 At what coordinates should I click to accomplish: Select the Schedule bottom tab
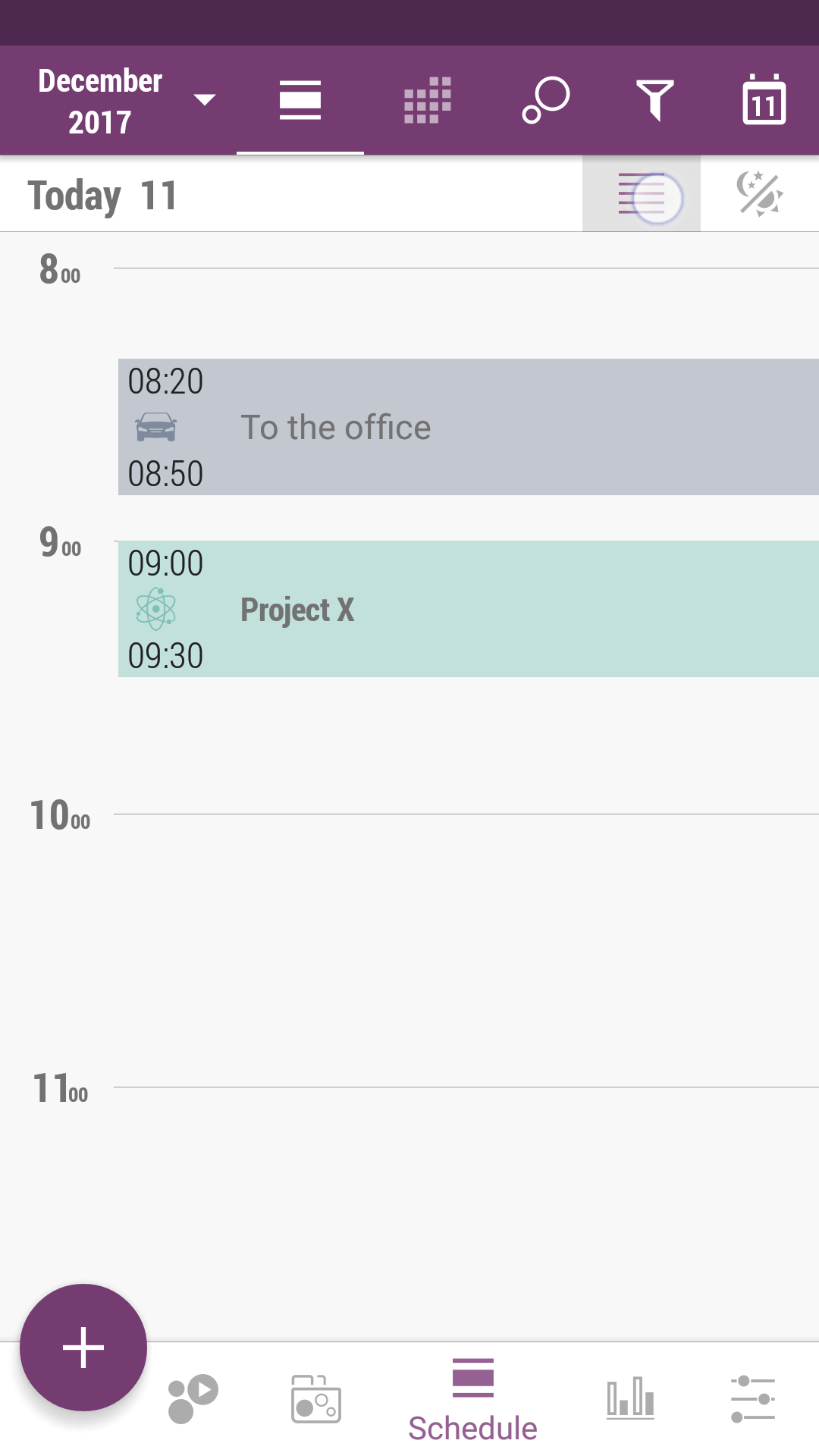pos(472,1400)
